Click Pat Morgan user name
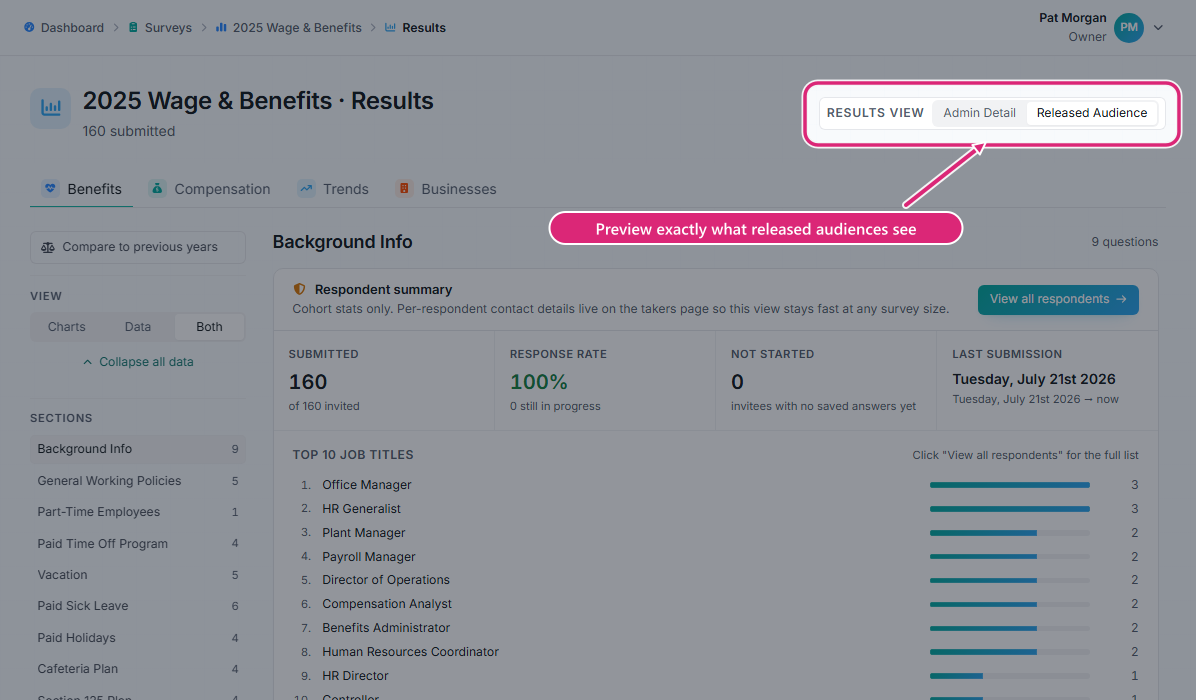The image size is (1196, 700). 1072,18
